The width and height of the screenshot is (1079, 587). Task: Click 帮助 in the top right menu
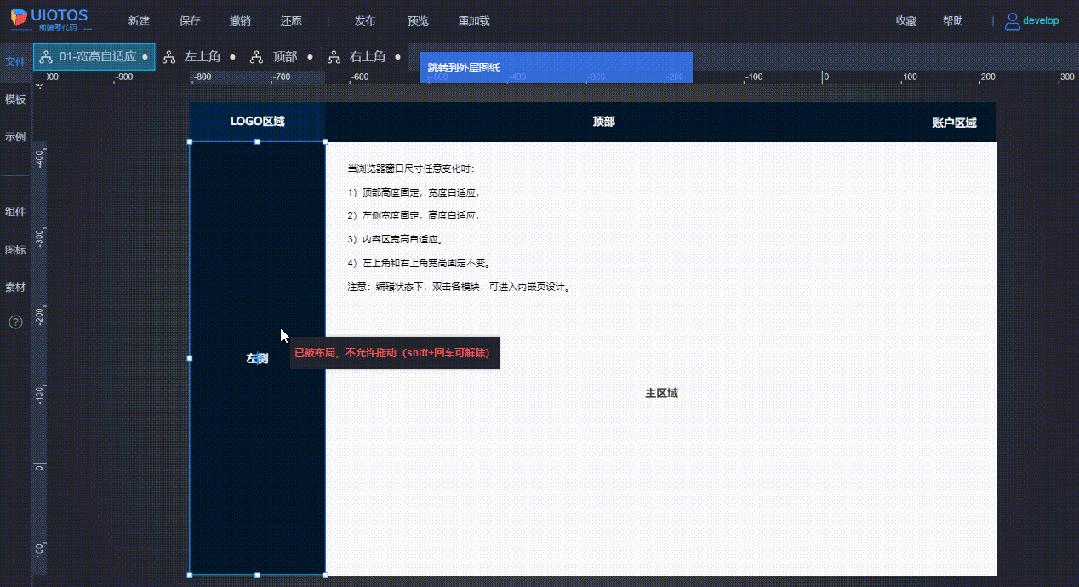pyautogui.click(x=952, y=19)
